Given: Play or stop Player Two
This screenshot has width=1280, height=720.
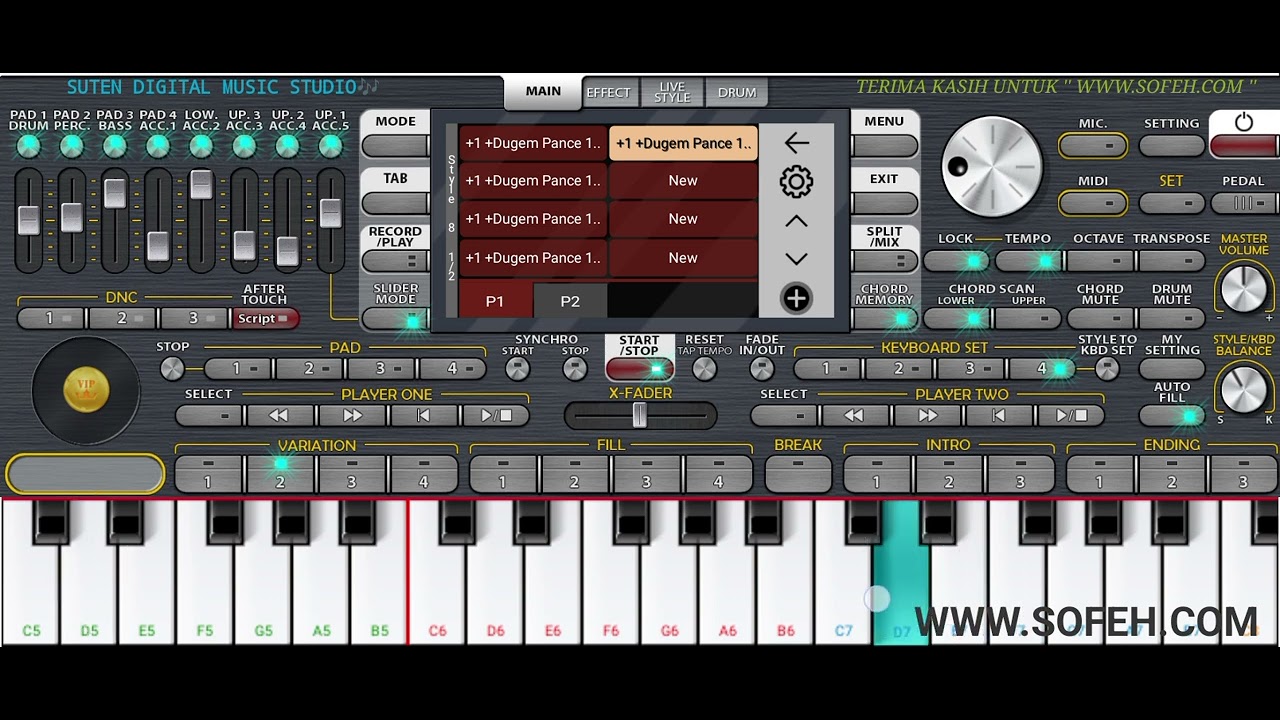Looking at the screenshot, I should tap(1070, 415).
